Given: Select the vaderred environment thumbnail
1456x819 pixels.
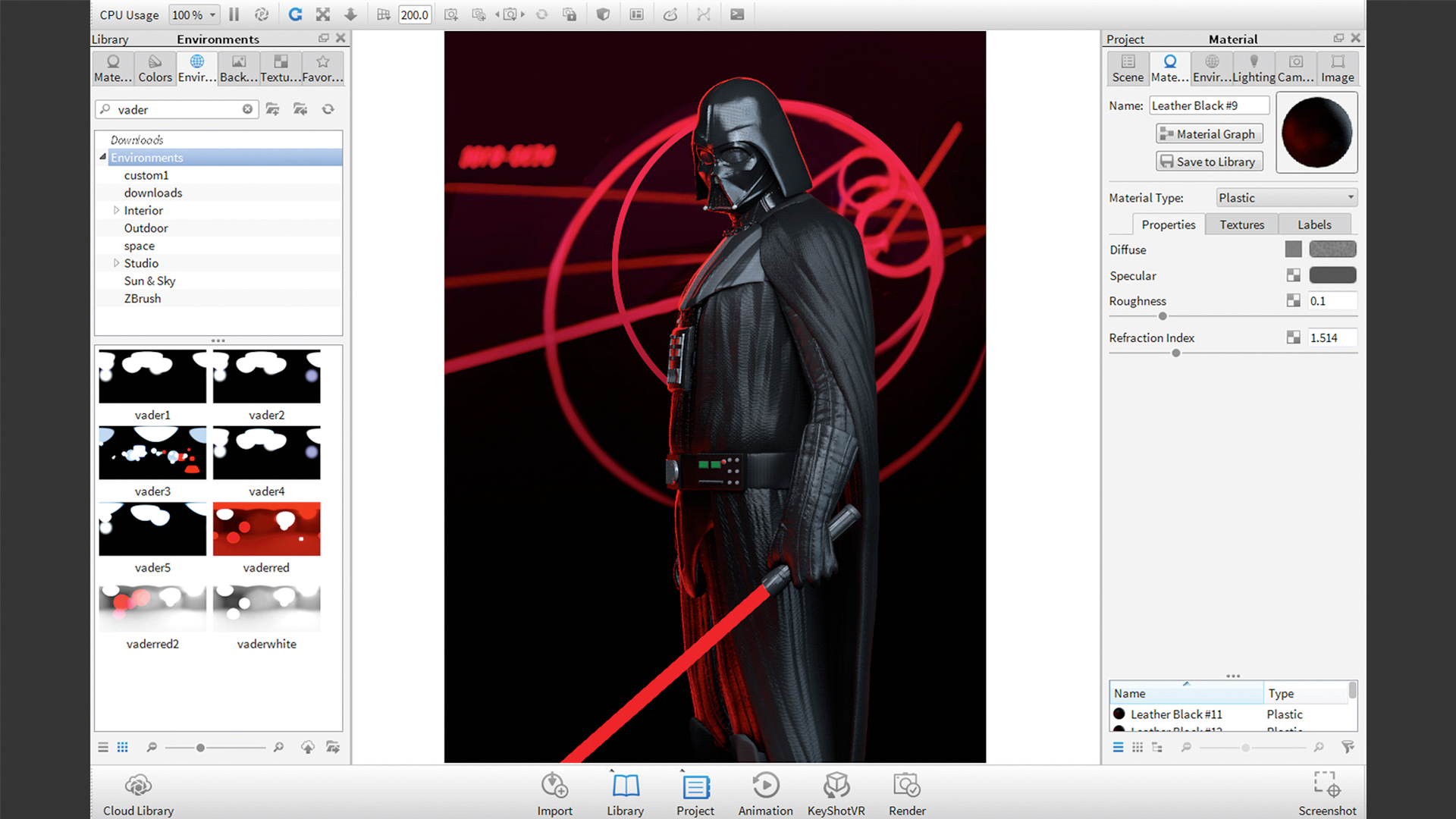Looking at the screenshot, I should pyautogui.click(x=267, y=529).
